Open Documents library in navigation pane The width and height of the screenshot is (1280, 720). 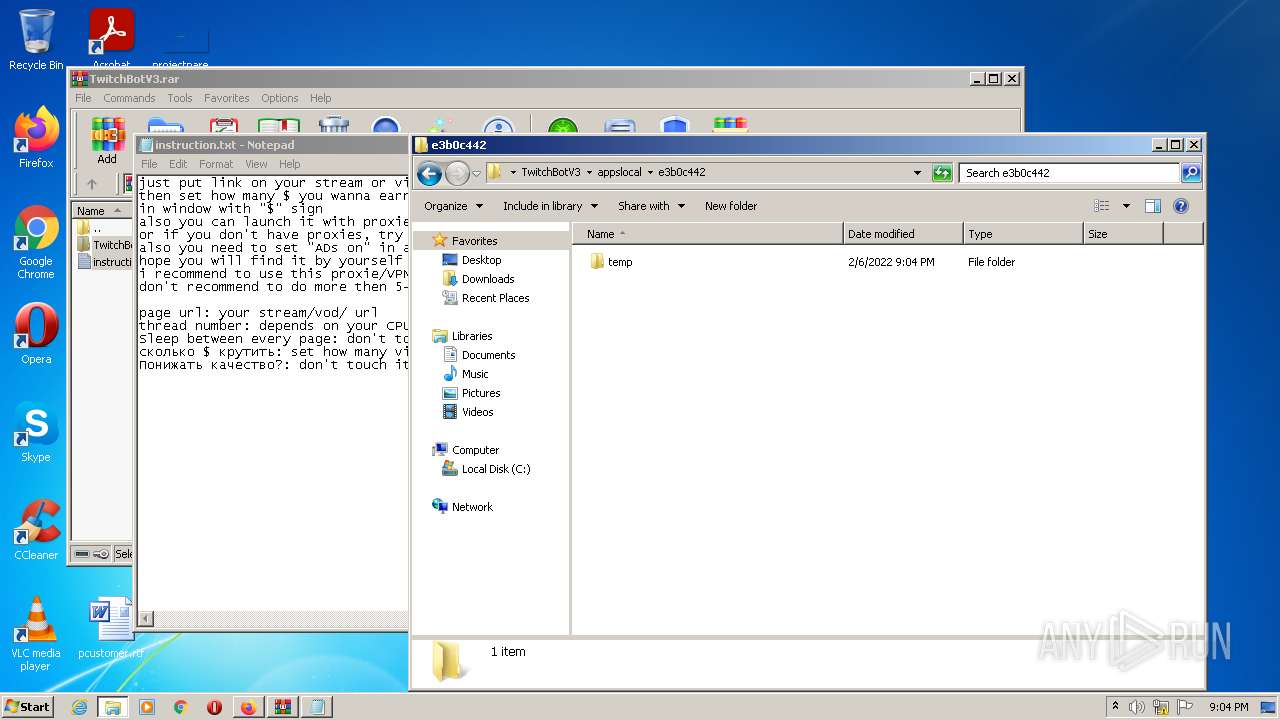pyautogui.click(x=478, y=355)
